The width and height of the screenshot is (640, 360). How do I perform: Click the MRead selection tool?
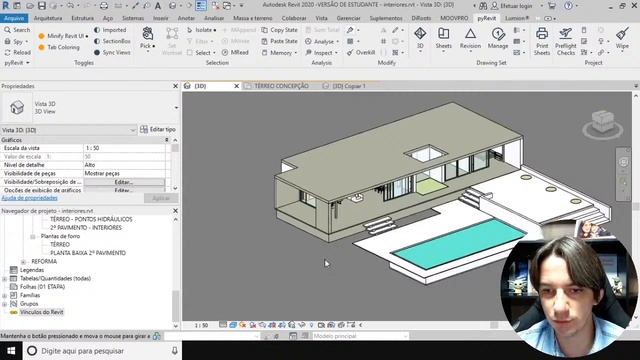pyautogui.click(x=235, y=53)
